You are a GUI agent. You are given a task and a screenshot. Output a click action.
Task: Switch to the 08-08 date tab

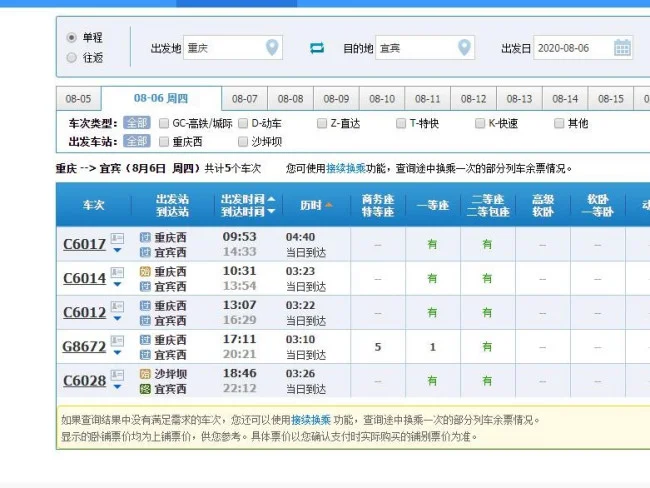[291, 99]
